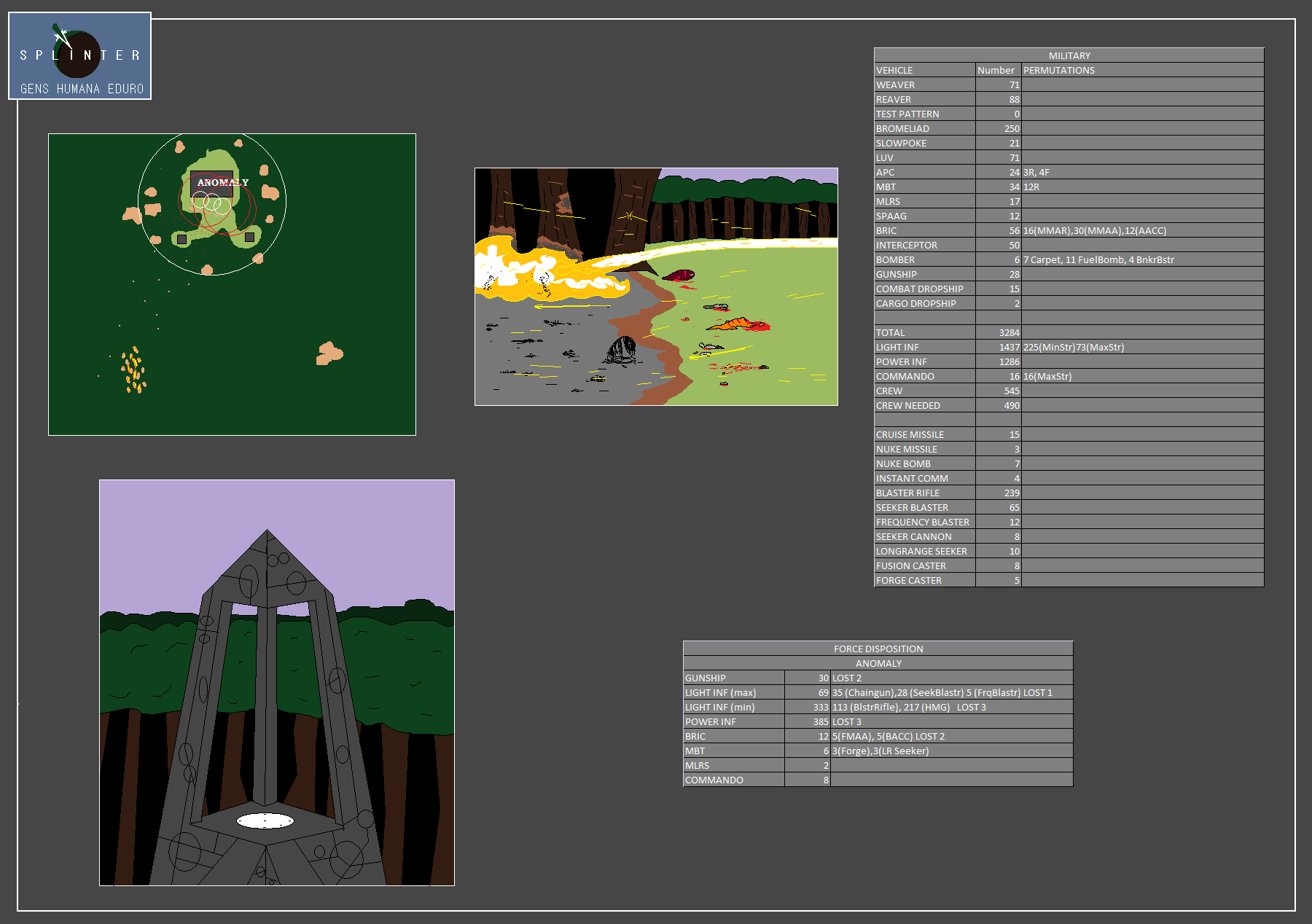Click the Splinter logo in the corner
This screenshot has width=1312, height=924.
point(79,55)
